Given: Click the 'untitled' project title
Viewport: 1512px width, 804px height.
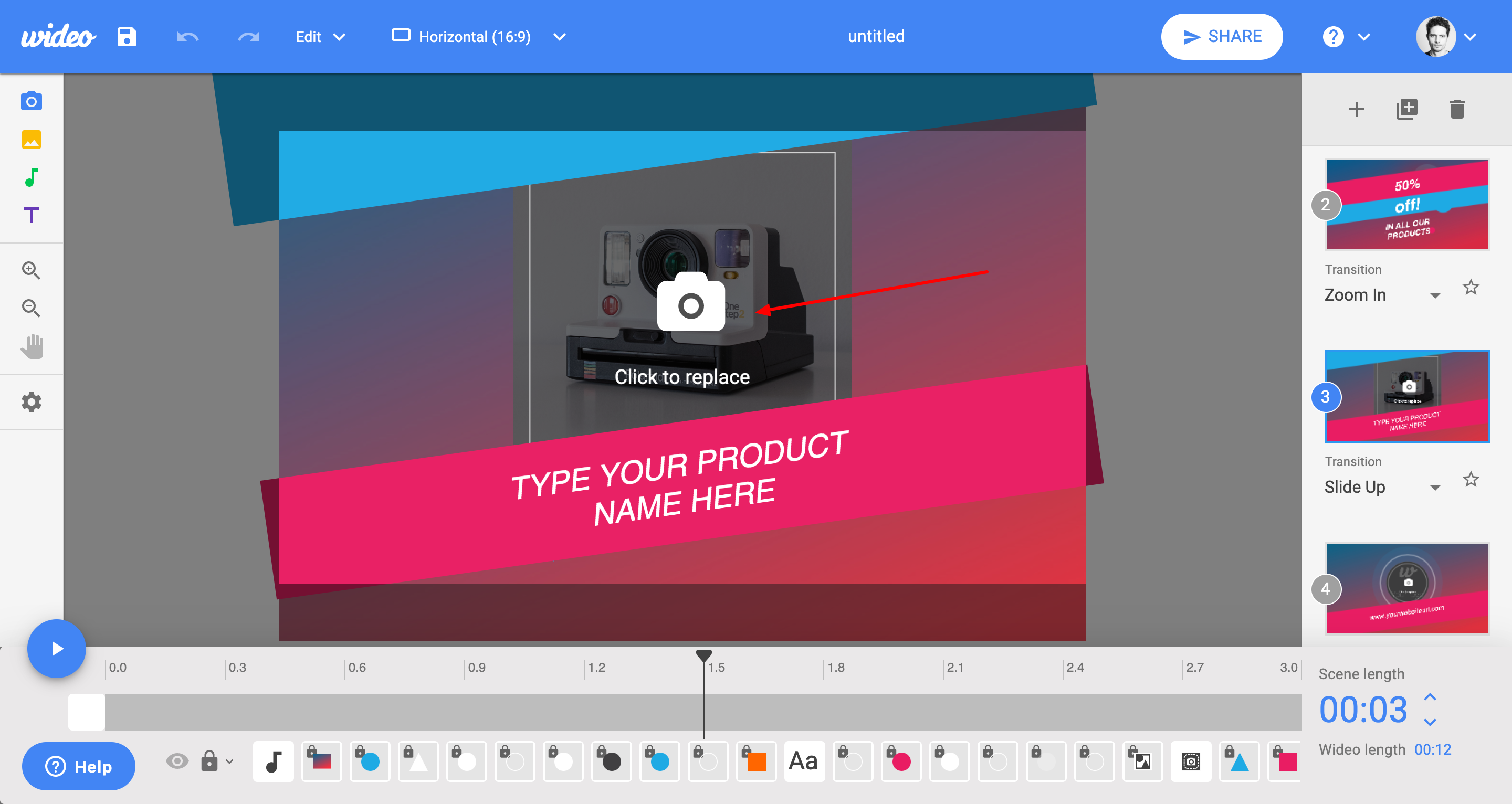Looking at the screenshot, I should point(876,36).
